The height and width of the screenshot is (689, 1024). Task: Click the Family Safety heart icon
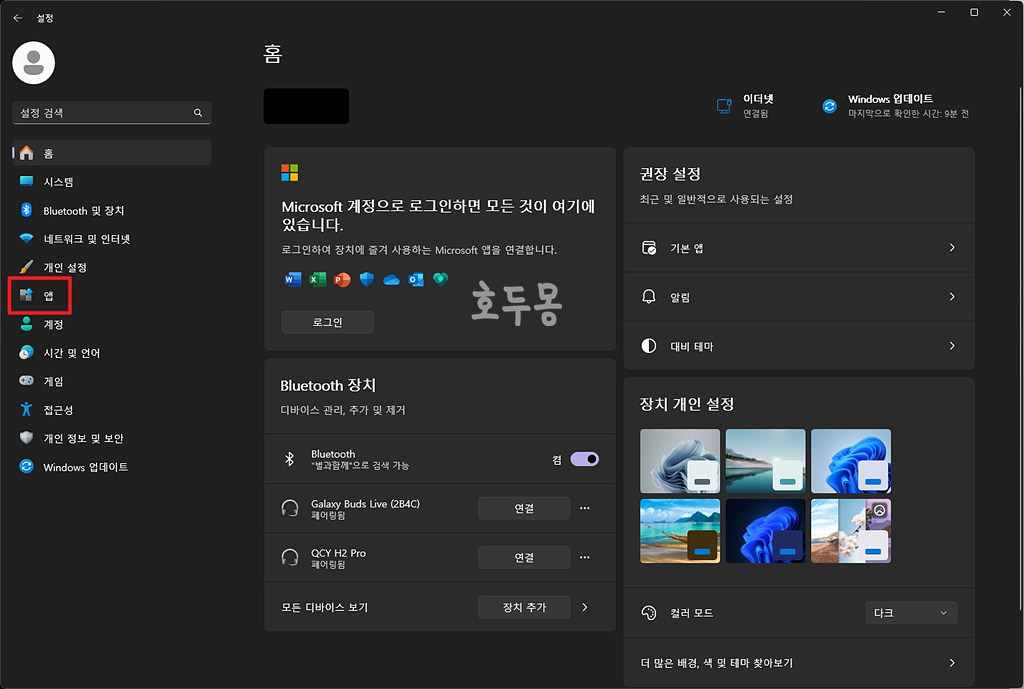click(x=441, y=279)
